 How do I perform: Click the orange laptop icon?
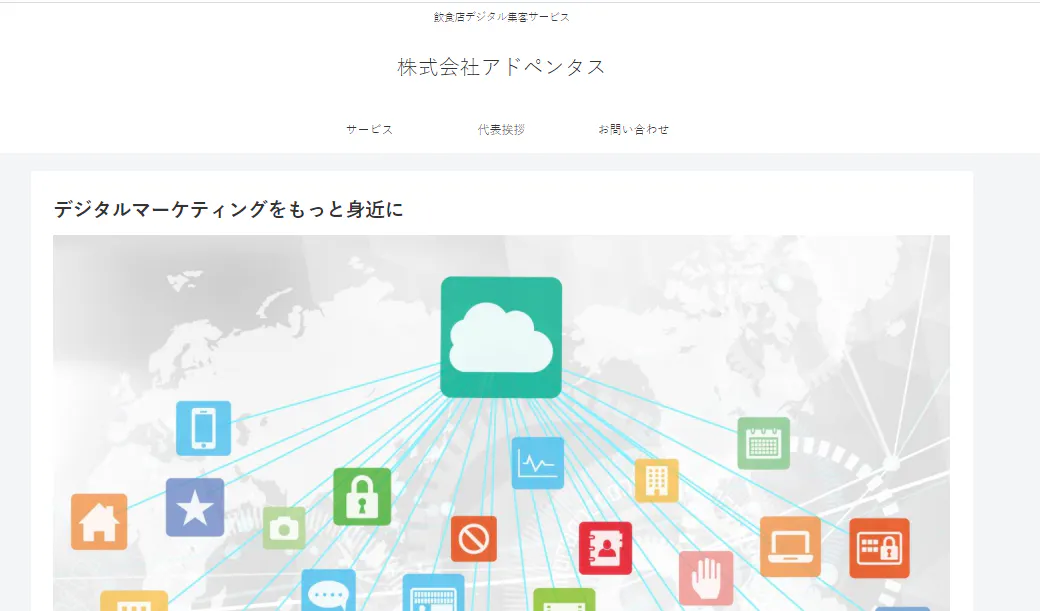click(790, 546)
